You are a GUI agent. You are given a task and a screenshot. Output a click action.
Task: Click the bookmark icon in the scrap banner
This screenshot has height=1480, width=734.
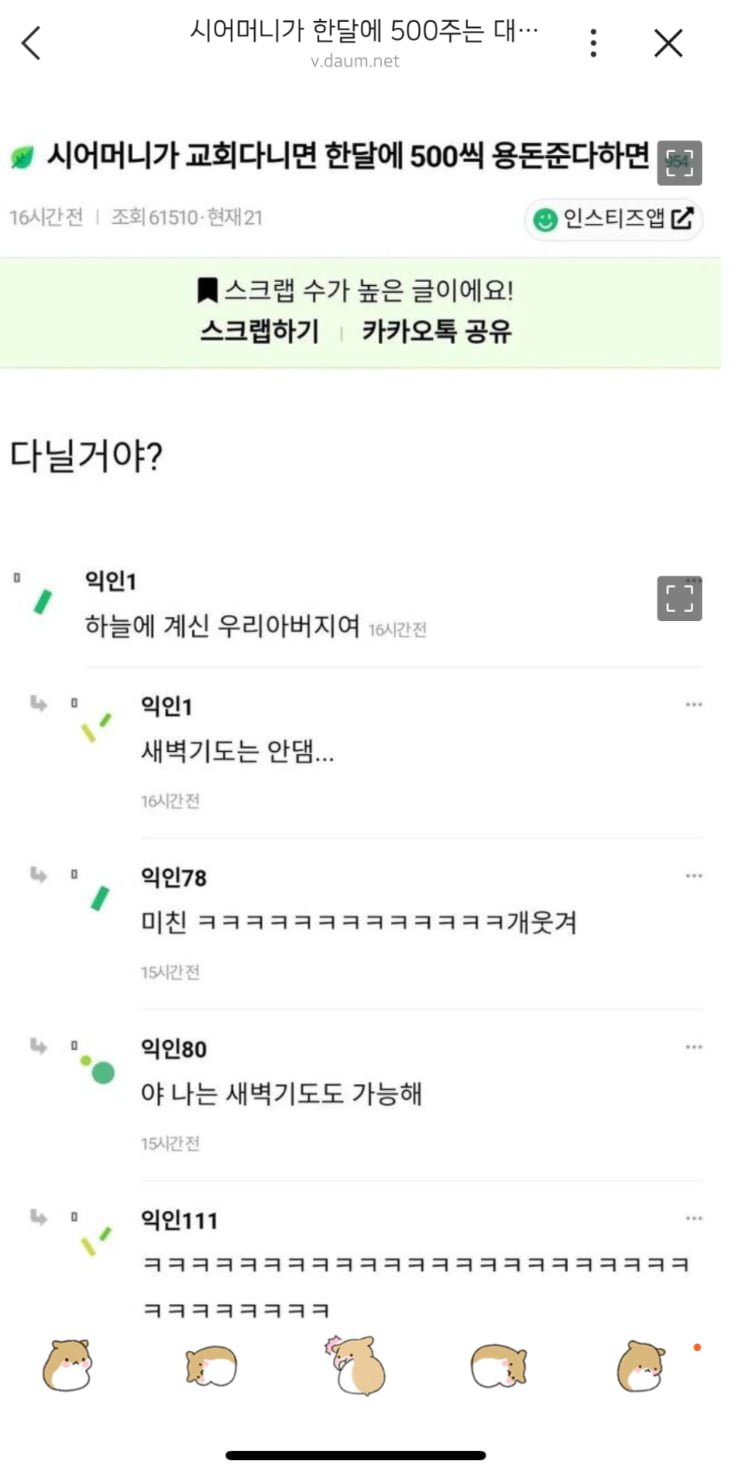click(x=208, y=288)
